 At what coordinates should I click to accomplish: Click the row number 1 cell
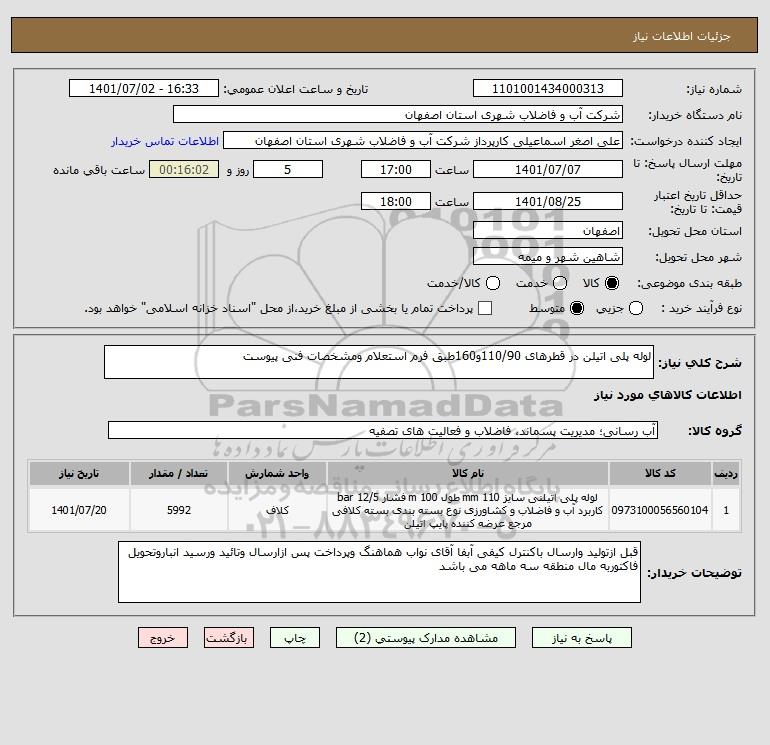726,510
